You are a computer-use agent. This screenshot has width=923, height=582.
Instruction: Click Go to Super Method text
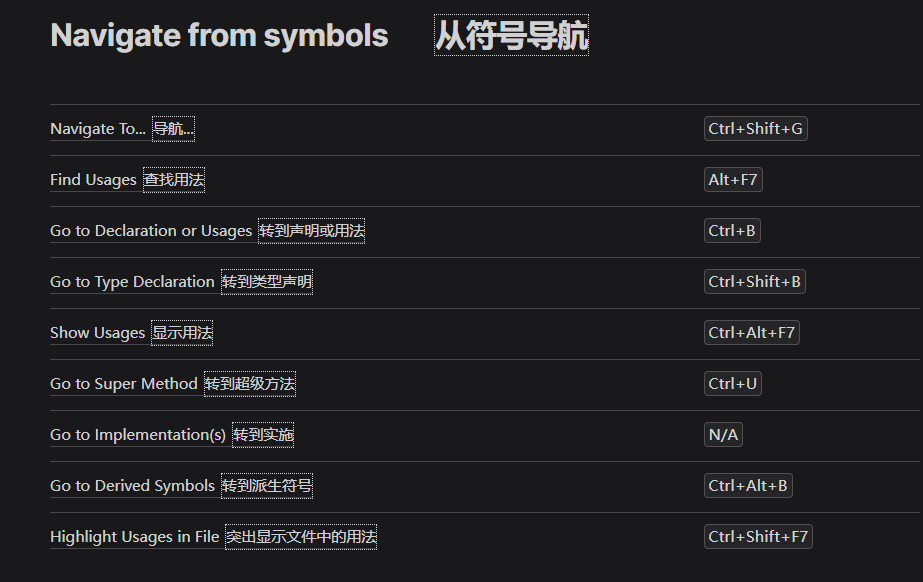coord(124,384)
